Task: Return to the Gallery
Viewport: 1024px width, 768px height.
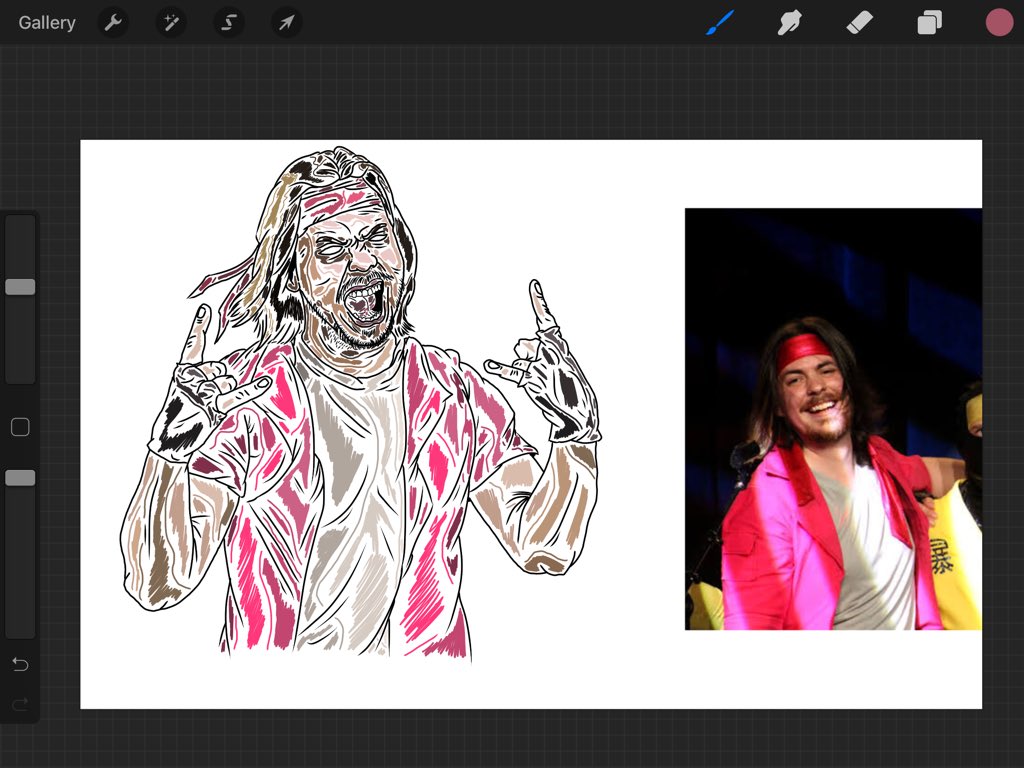Action: tap(47, 23)
